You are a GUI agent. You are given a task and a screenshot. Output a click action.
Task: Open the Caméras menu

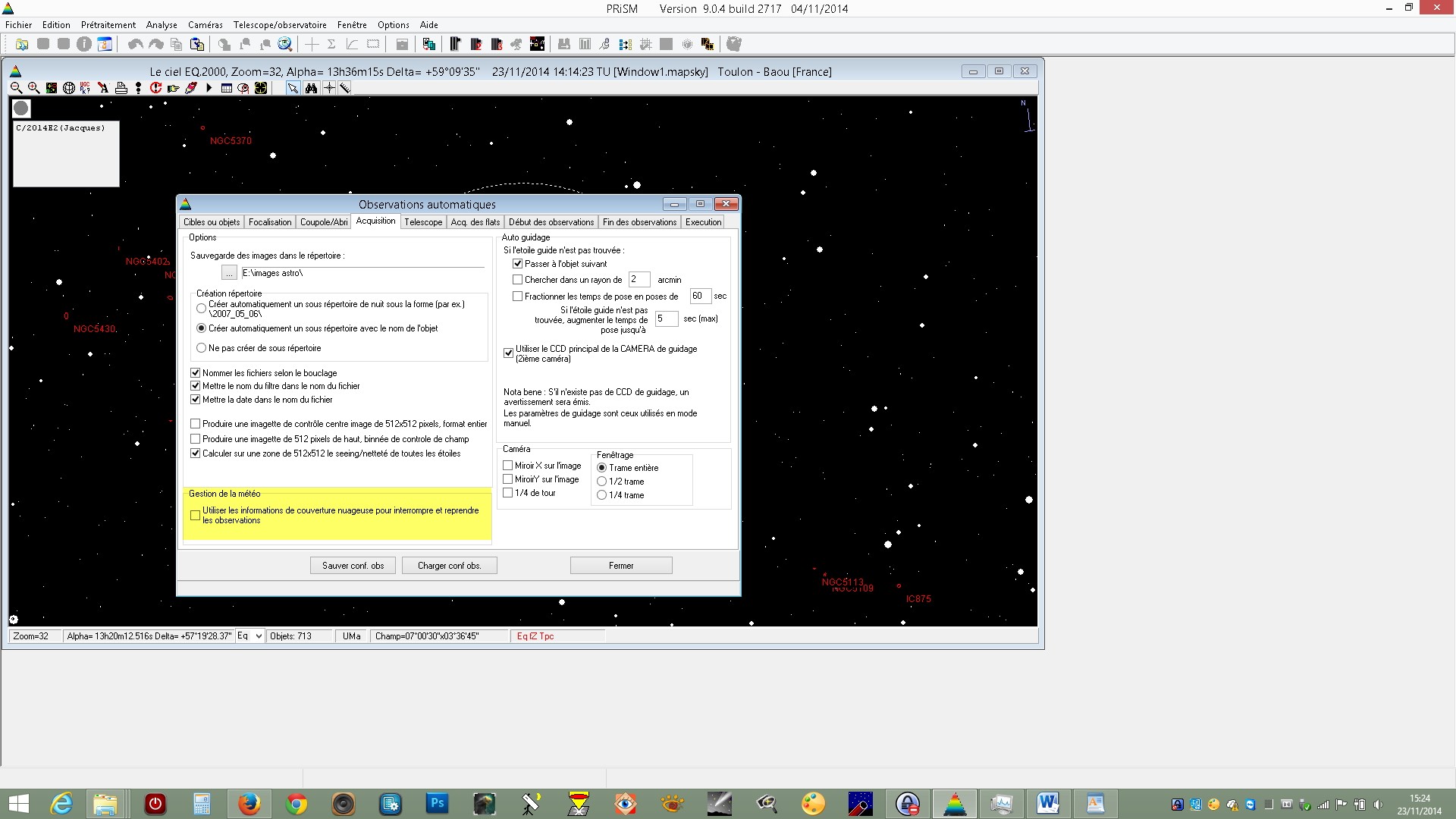(x=206, y=25)
